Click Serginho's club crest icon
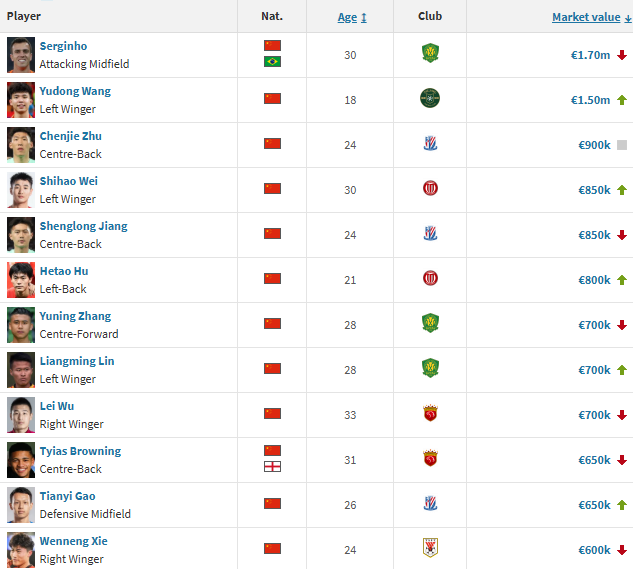This screenshot has width=633, height=569. click(x=430, y=54)
